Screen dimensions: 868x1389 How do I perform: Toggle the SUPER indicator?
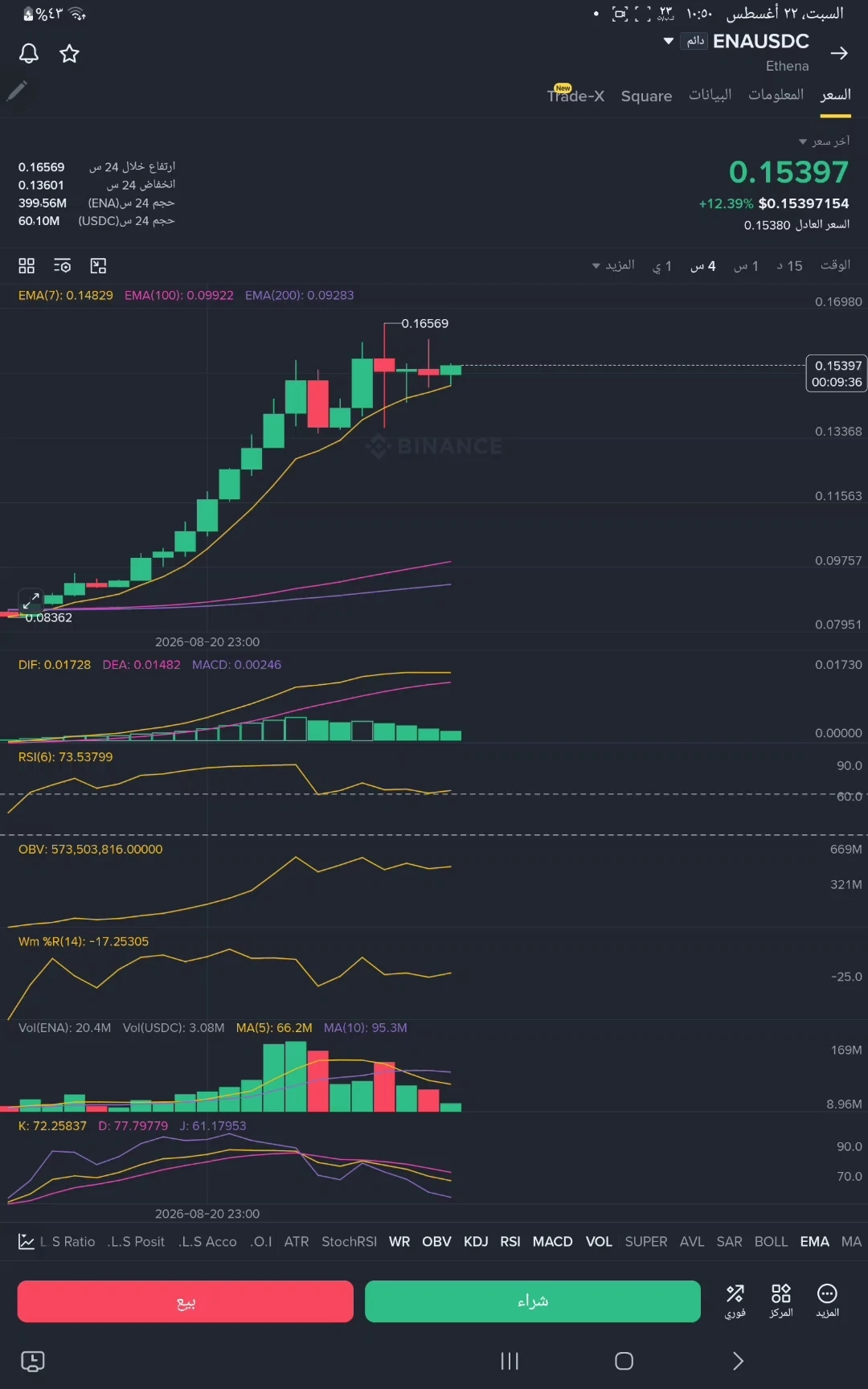coord(646,1242)
